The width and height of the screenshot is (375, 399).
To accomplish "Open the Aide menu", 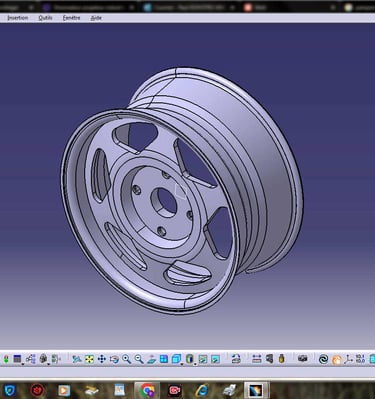I will click(96, 18).
